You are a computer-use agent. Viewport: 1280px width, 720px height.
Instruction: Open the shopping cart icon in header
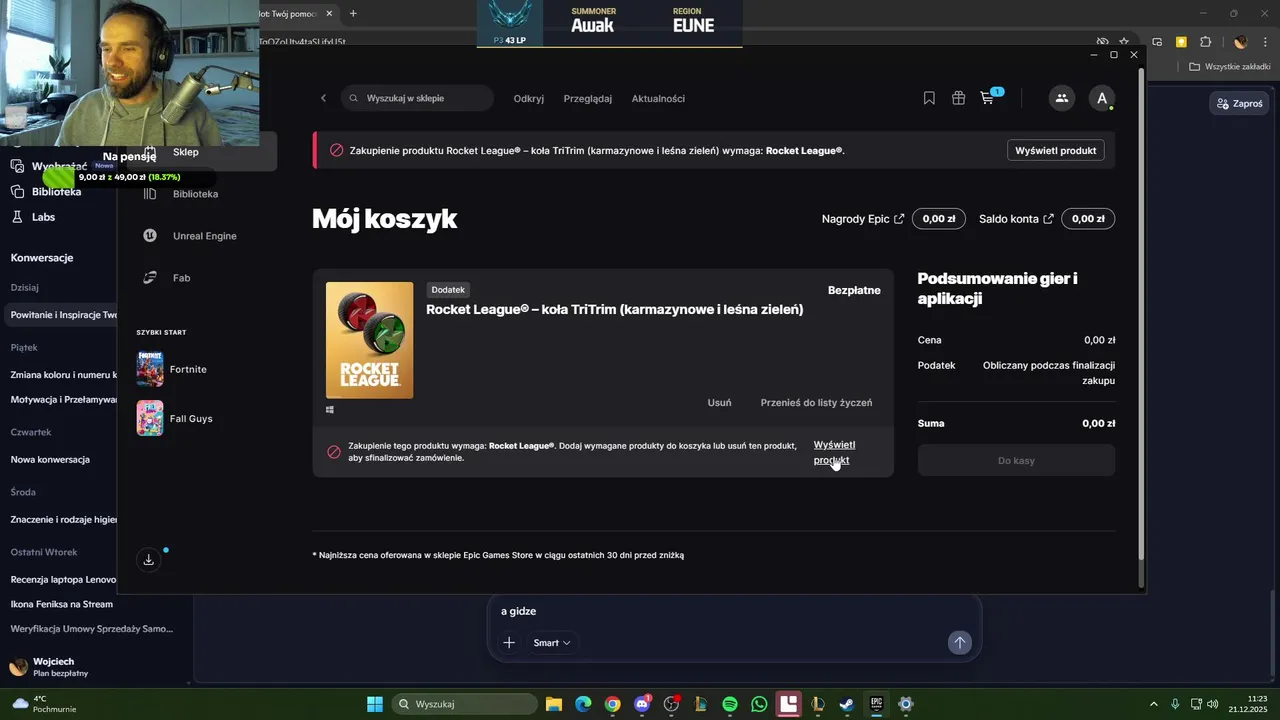tap(988, 98)
